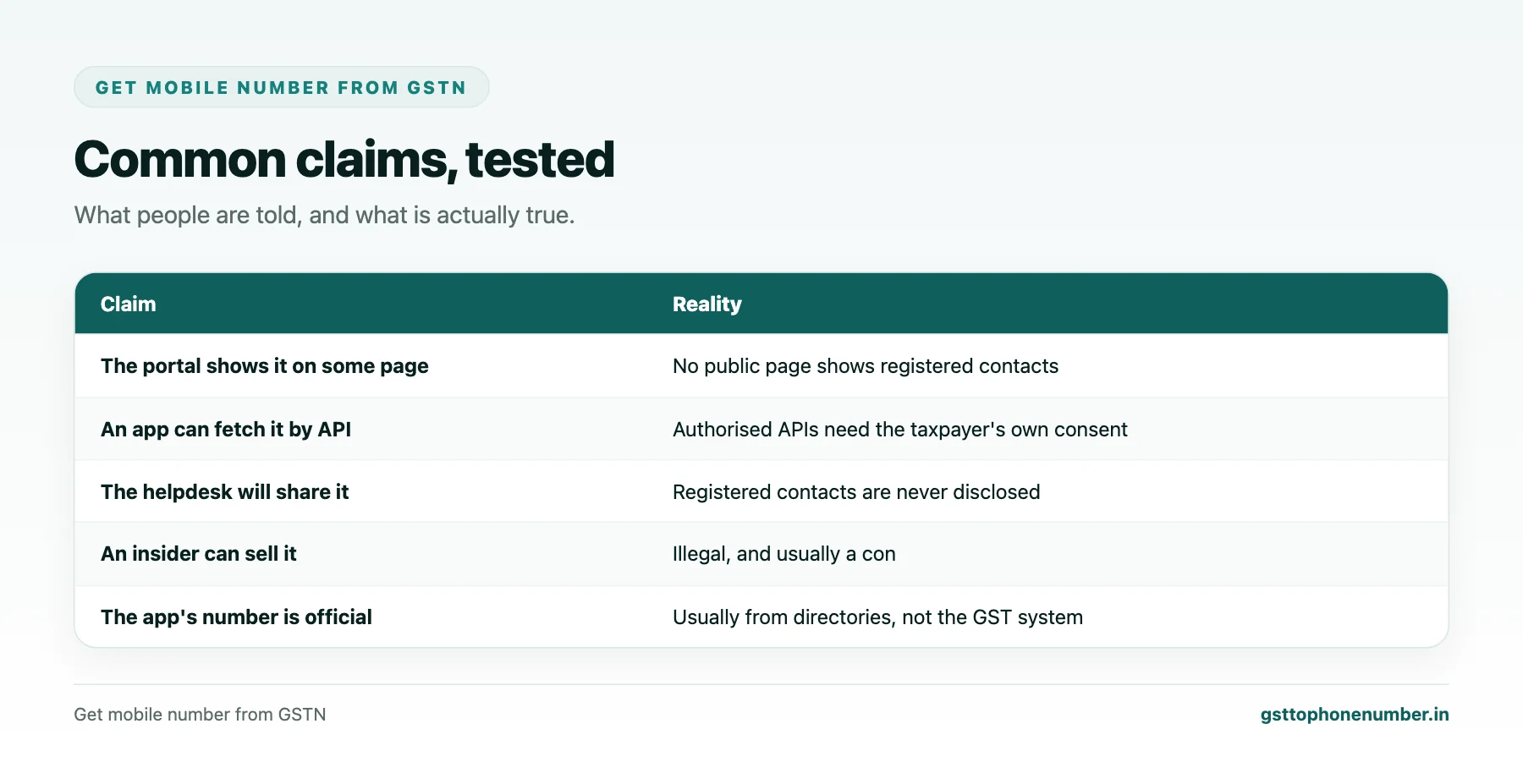1523x784 pixels.
Task: Click 'Usually from directories, not the GST system'
Action: click(x=877, y=617)
